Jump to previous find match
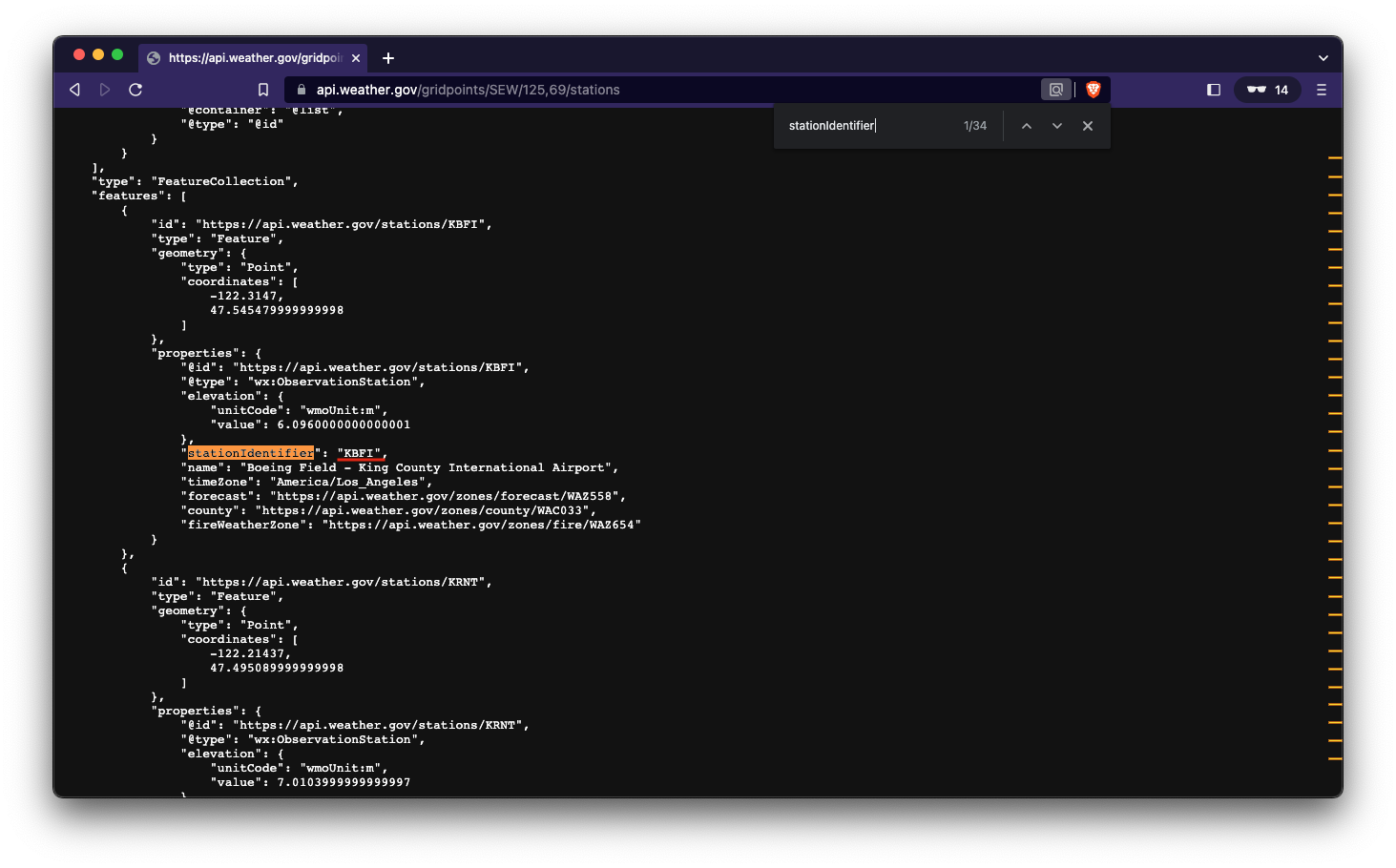The width and height of the screenshot is (1396, 868). coord(1026,126)
